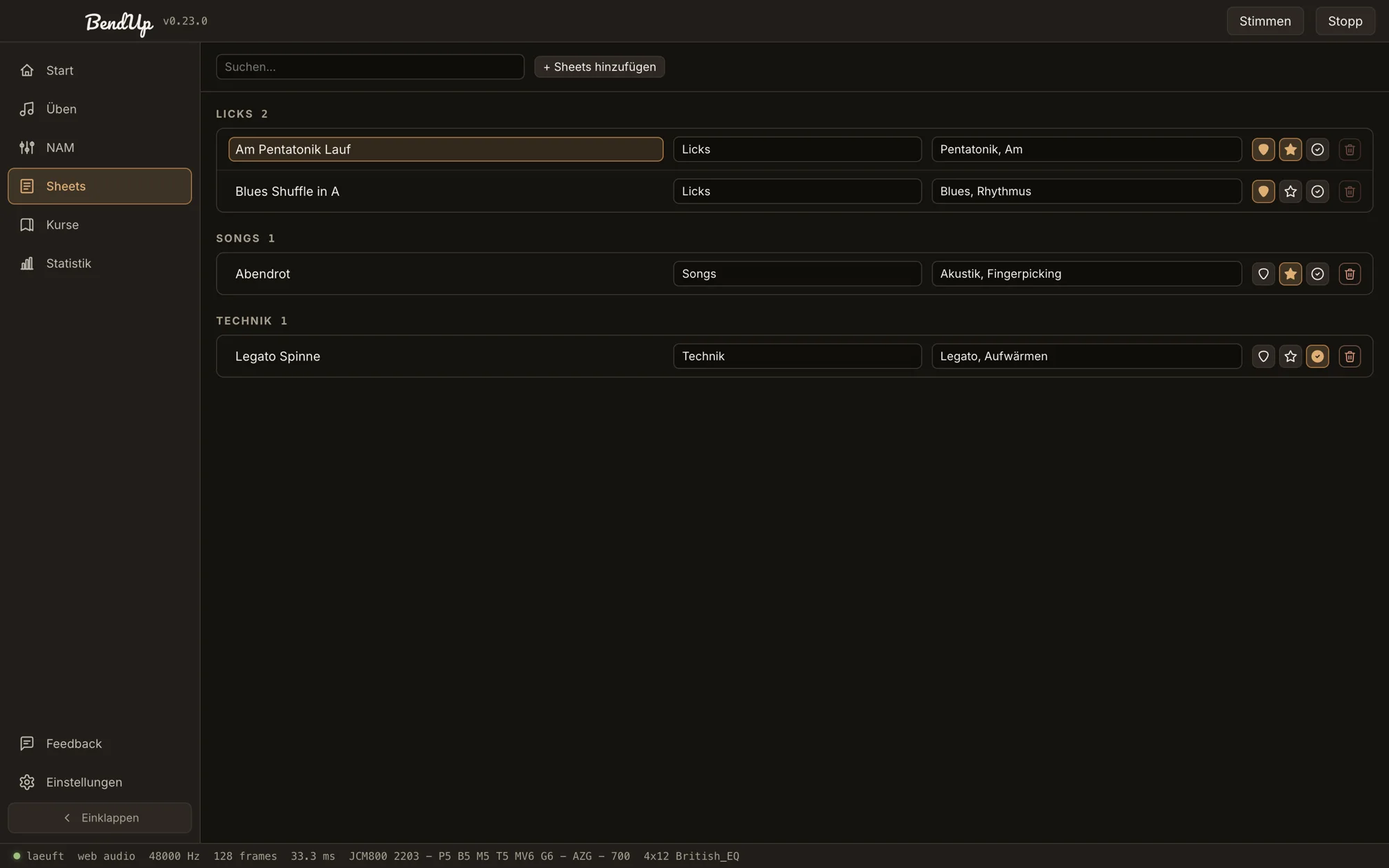Delete the Legato Spinne sheet
The height and width of the screenshot is (868, 1389).
(x=1349, y=356)
